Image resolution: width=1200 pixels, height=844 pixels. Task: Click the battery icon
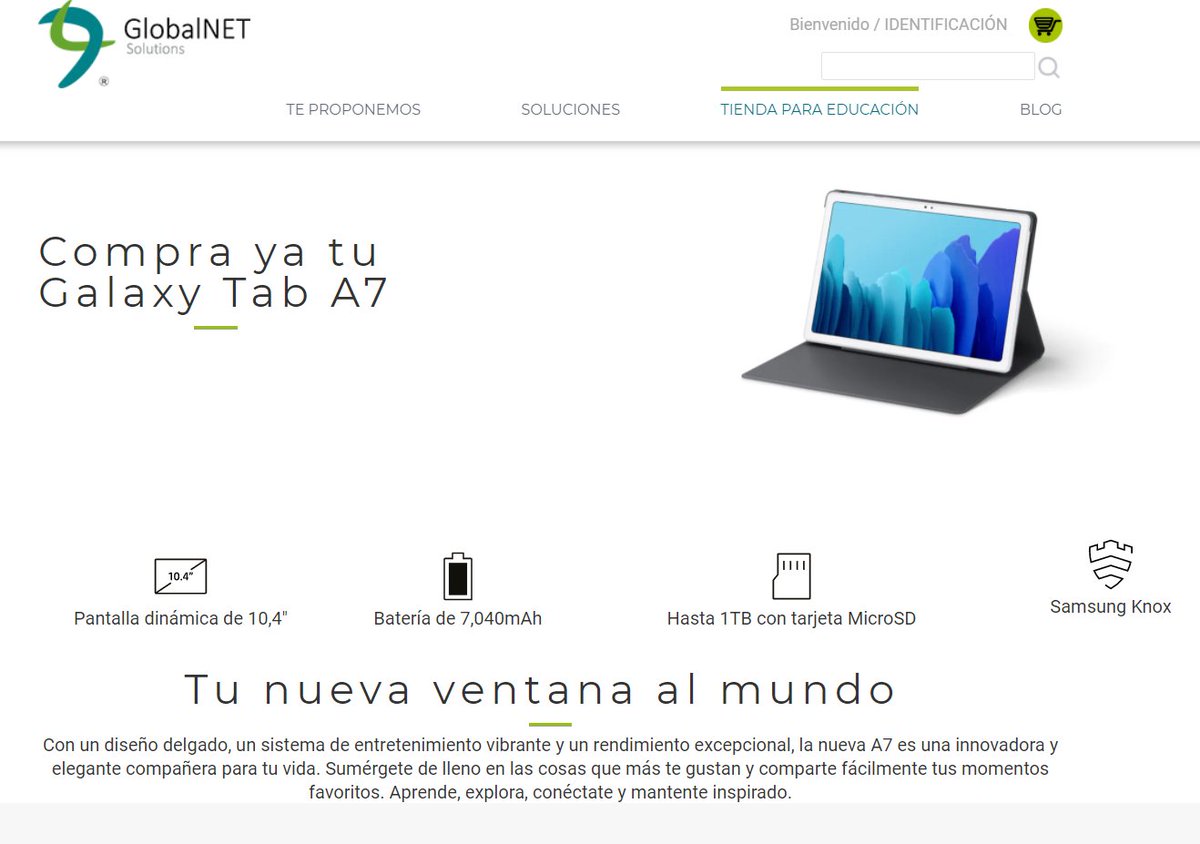pos(458,576)
